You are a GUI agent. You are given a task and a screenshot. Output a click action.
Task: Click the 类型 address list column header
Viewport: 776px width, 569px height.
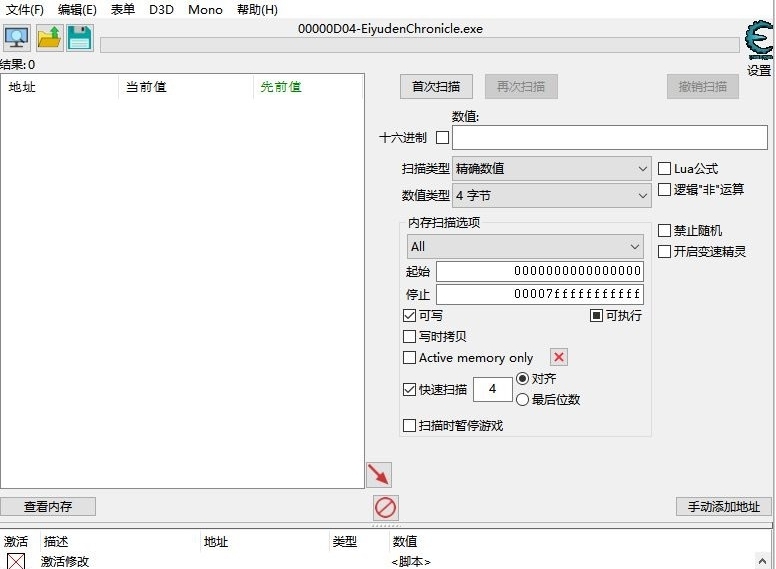coord(359,542)
